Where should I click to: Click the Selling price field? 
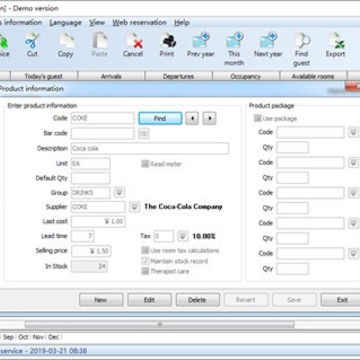point(91,251)
